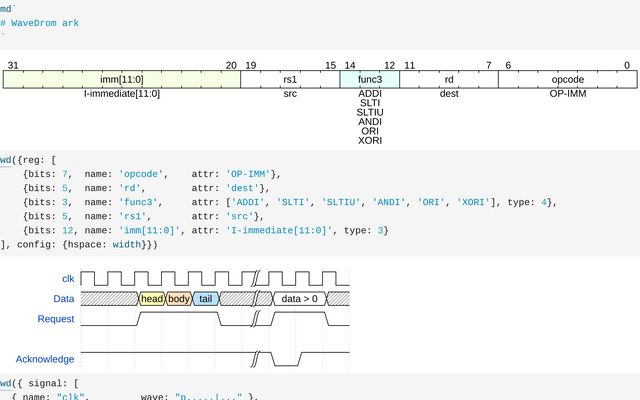Click bit number 0 above the register

click(627, 65)
